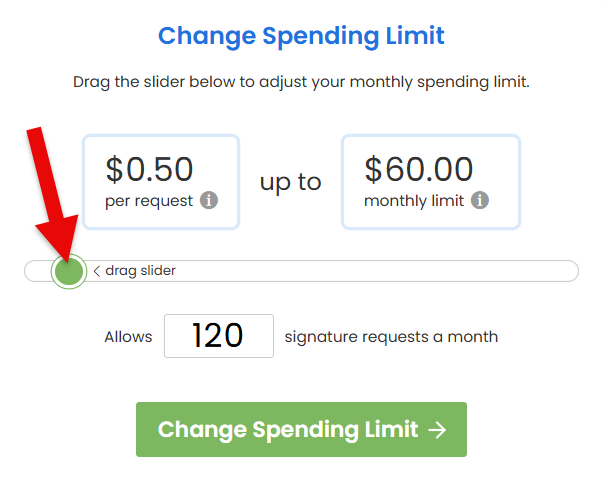Click the "up to" text between the boxes
The height and width of the screenshot is (480, 604).
(x=291, y=182)
